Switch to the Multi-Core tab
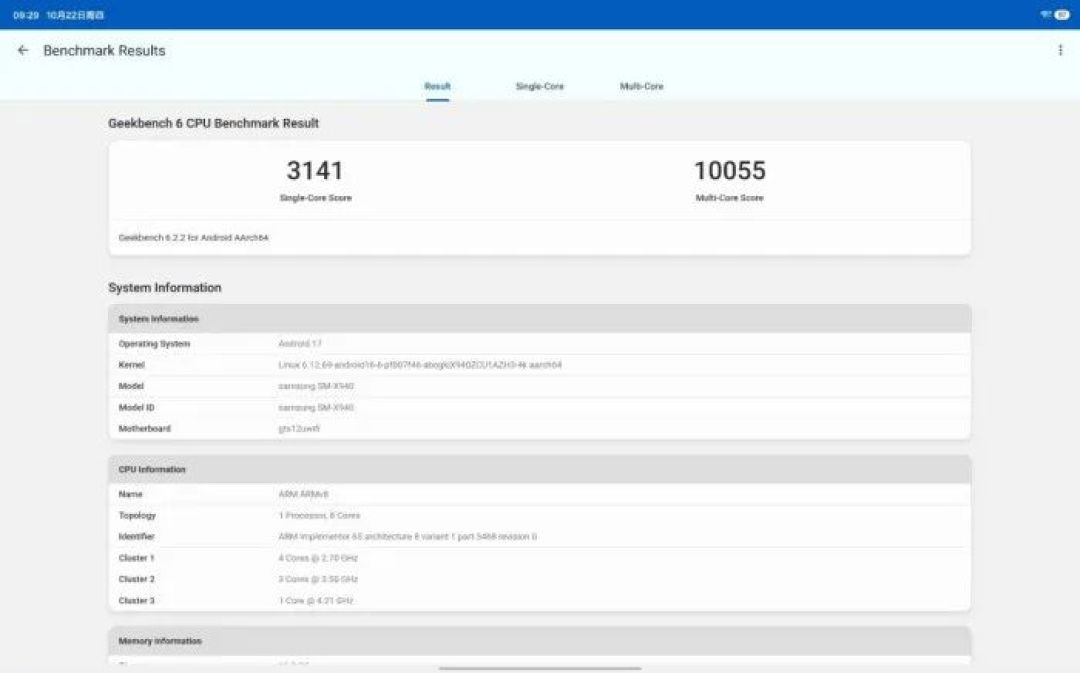1080x673 pixels. tap(641, 86)
